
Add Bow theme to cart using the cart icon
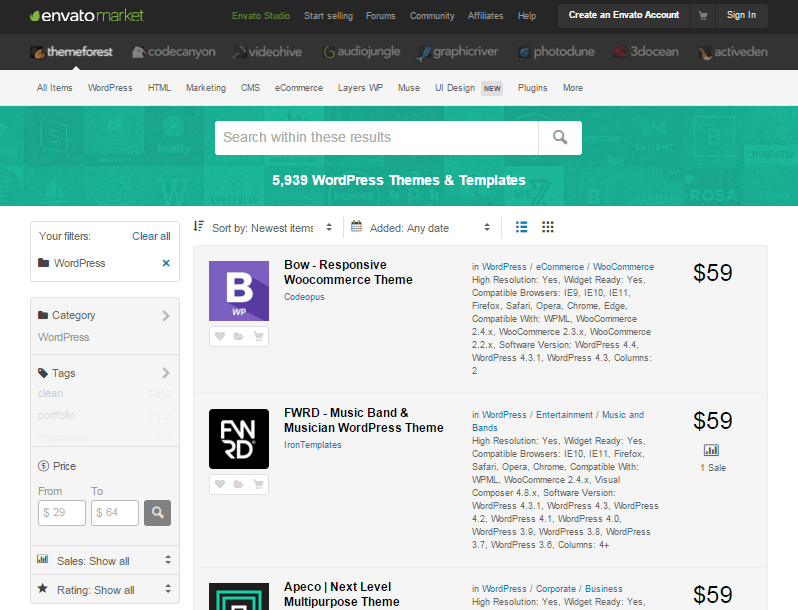pos(259,337)
